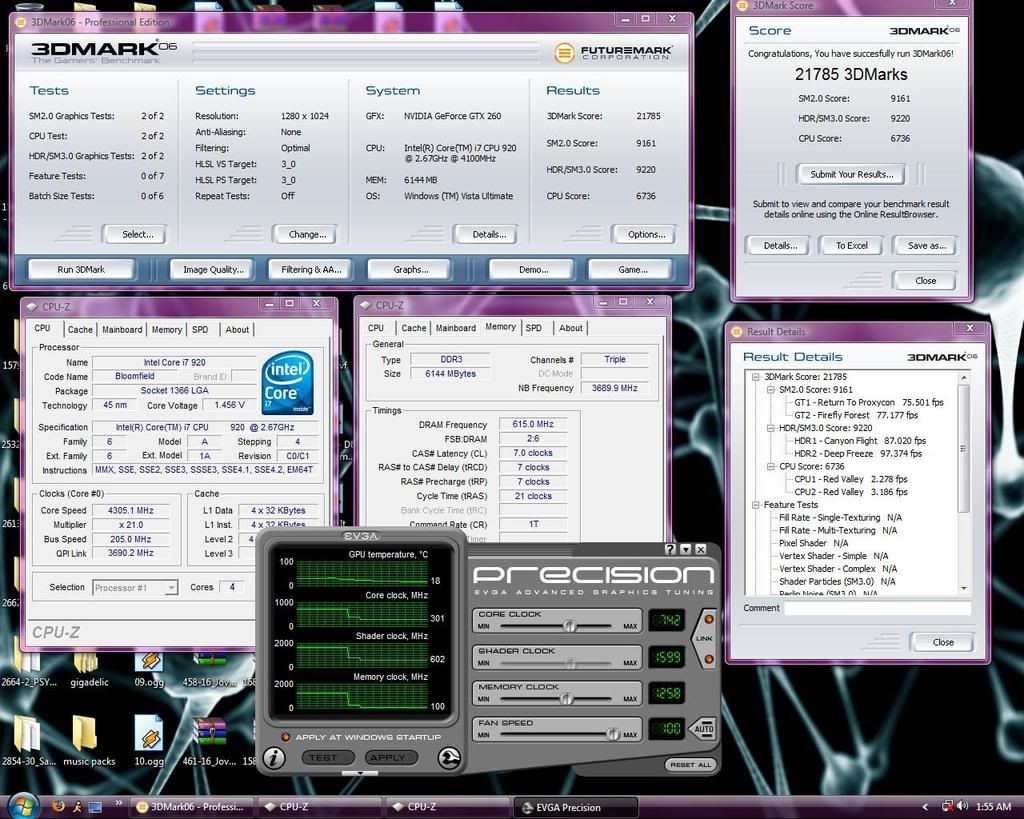Switch to Cache tab in left CPU-Z
Screen dimensions: 1024x819
(80, 330)
